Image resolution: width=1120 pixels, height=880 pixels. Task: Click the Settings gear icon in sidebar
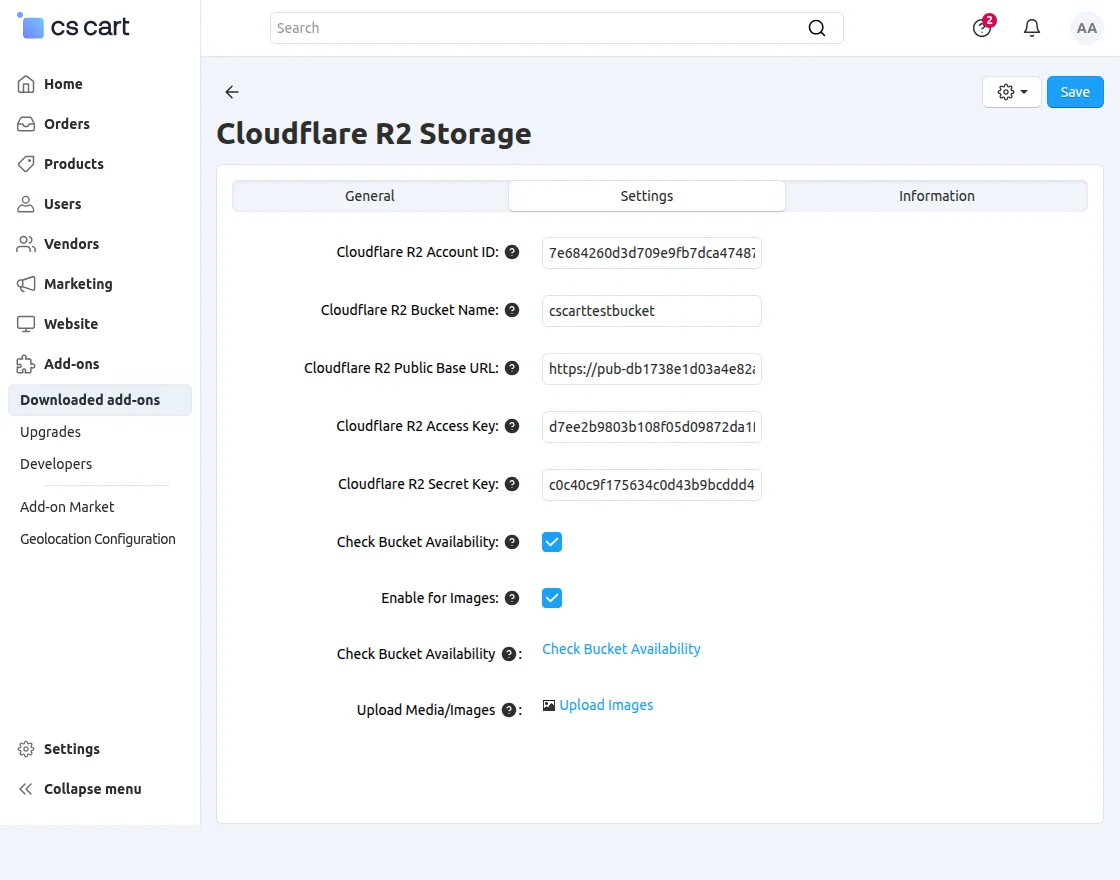pyautogui.click(x=26, y=749)
